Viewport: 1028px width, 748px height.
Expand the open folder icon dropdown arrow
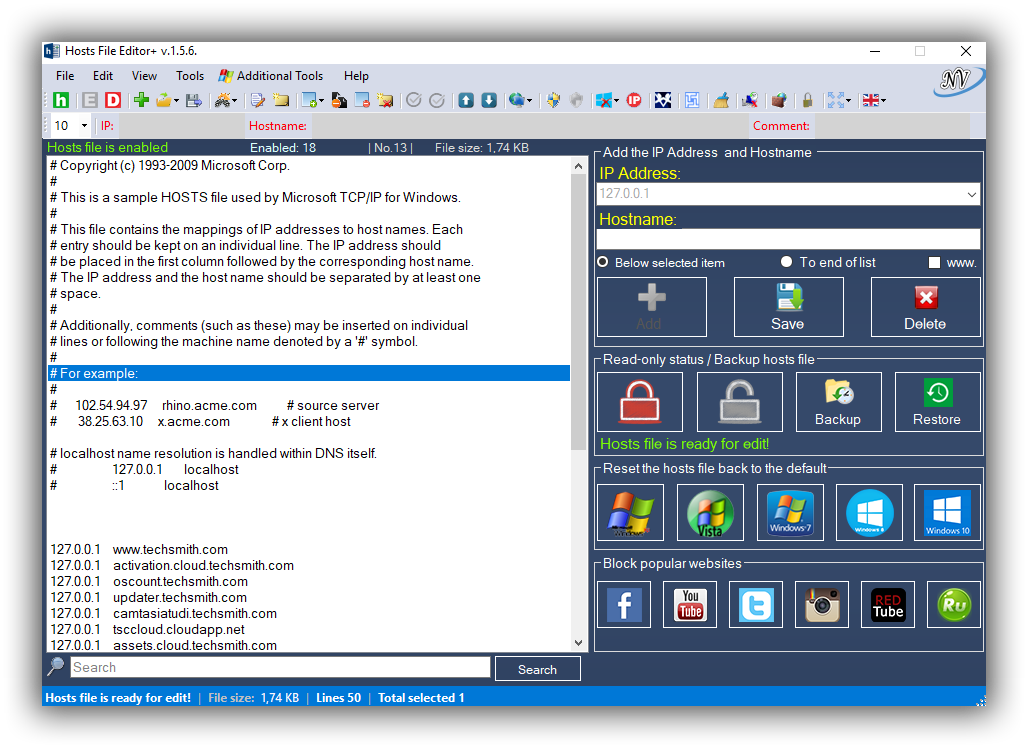click(x=176, y=101)
